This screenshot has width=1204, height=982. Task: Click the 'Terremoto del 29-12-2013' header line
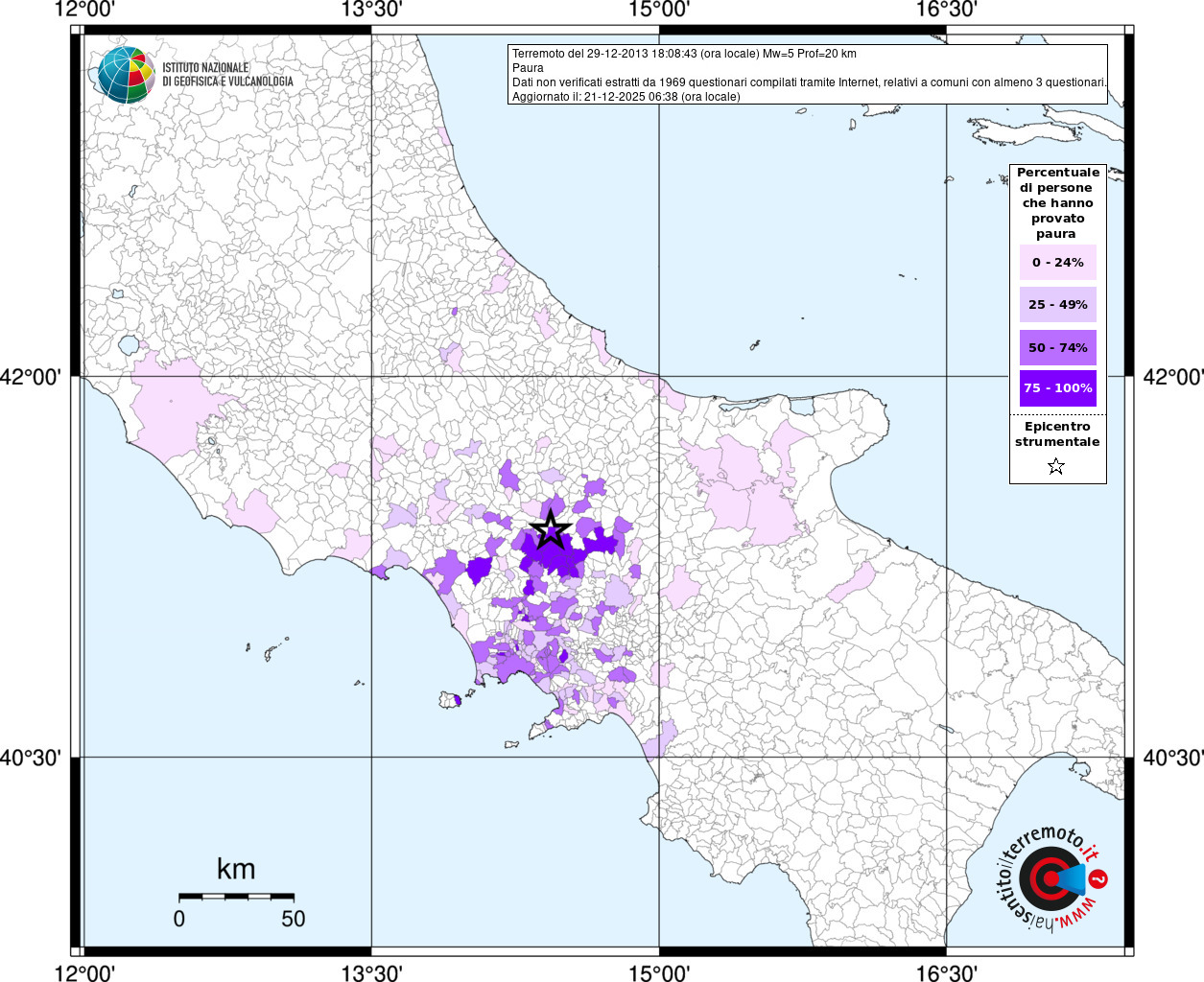pyautogui.click(x=684, y=54)
